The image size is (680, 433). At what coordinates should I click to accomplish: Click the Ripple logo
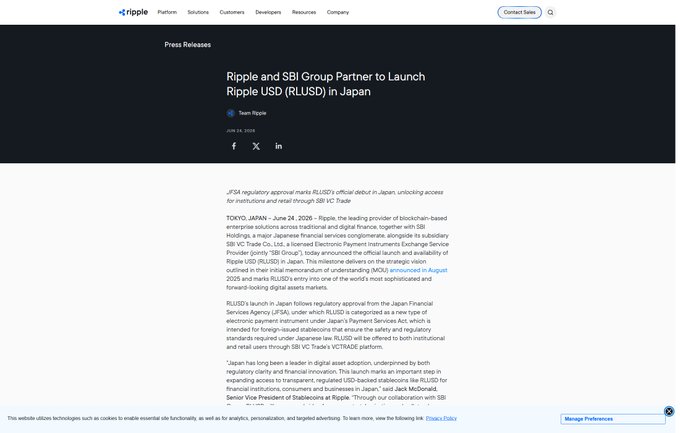(133, 12)
